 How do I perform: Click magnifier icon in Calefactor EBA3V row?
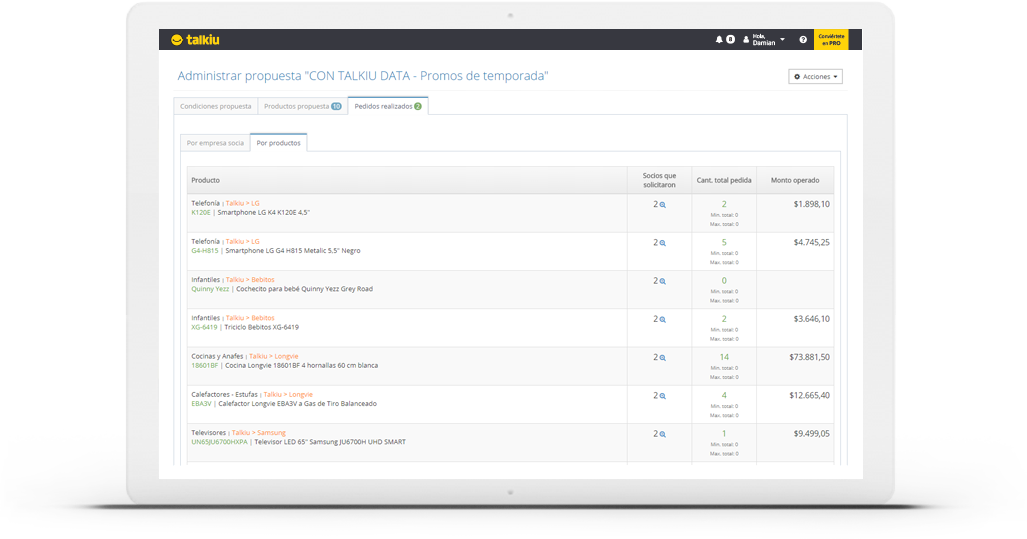click(662, 396)
